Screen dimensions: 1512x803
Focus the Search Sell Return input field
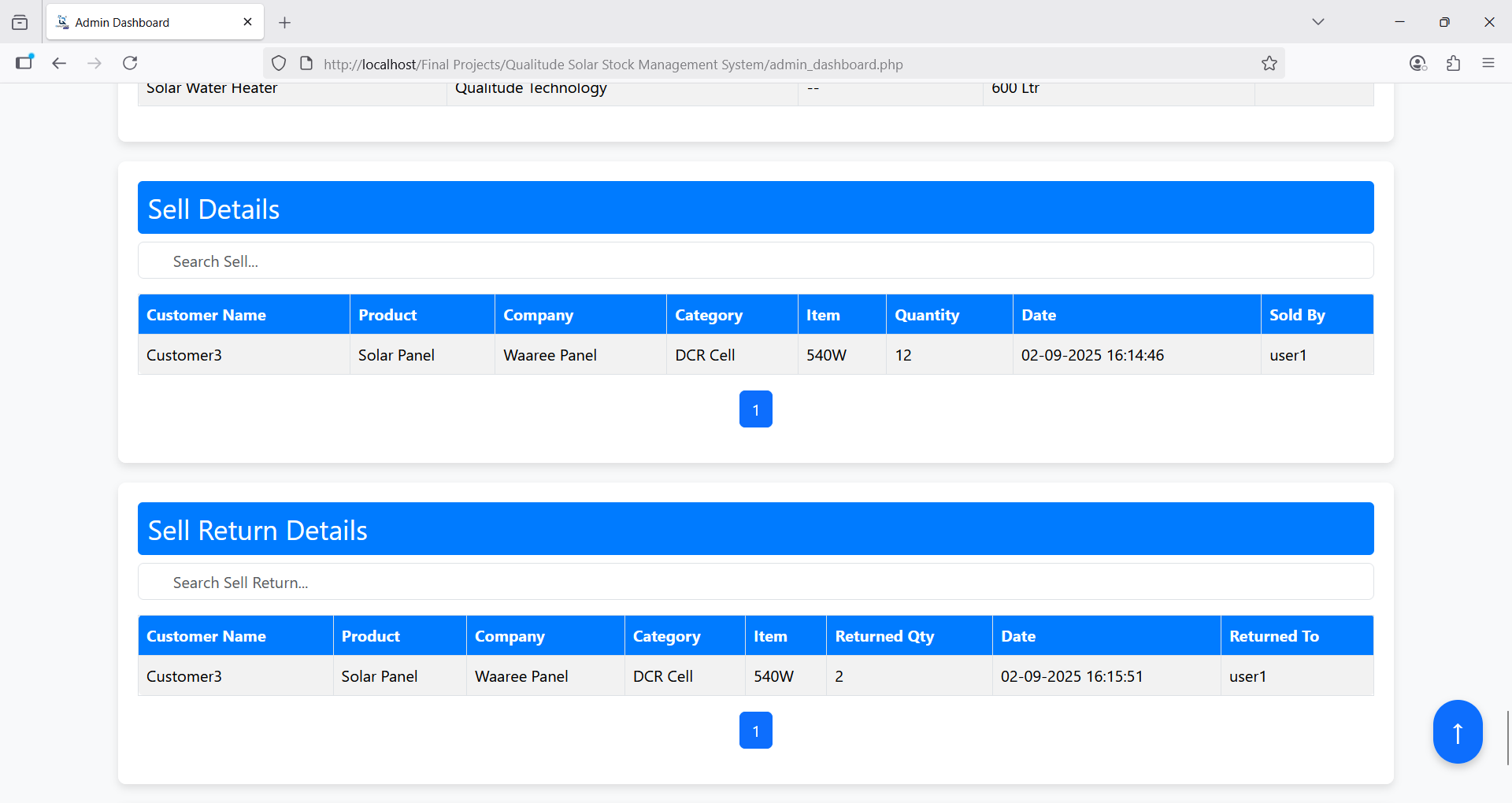pos(755,582)
